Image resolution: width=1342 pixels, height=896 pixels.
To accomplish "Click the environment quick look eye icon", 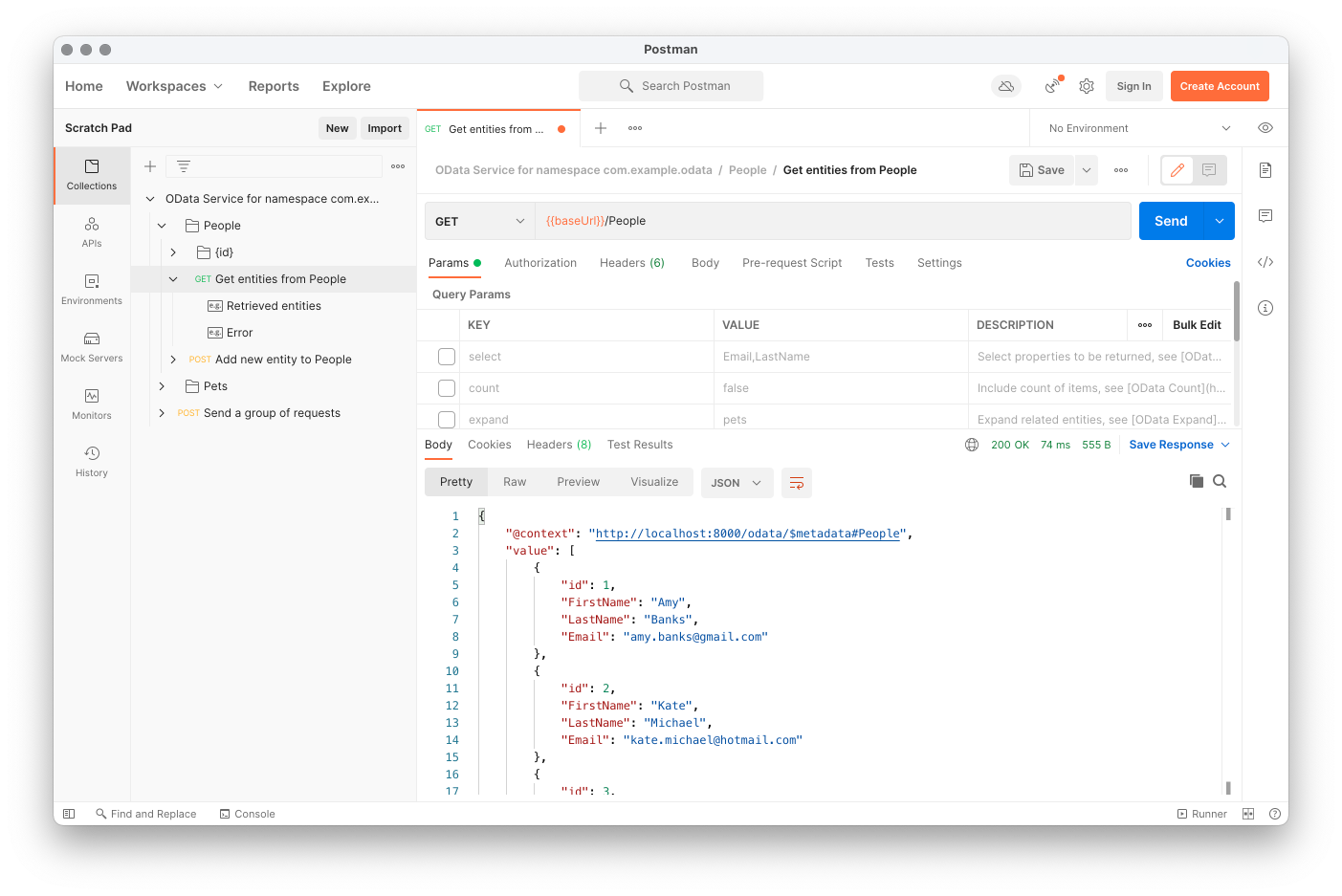I will [1265, 128].
